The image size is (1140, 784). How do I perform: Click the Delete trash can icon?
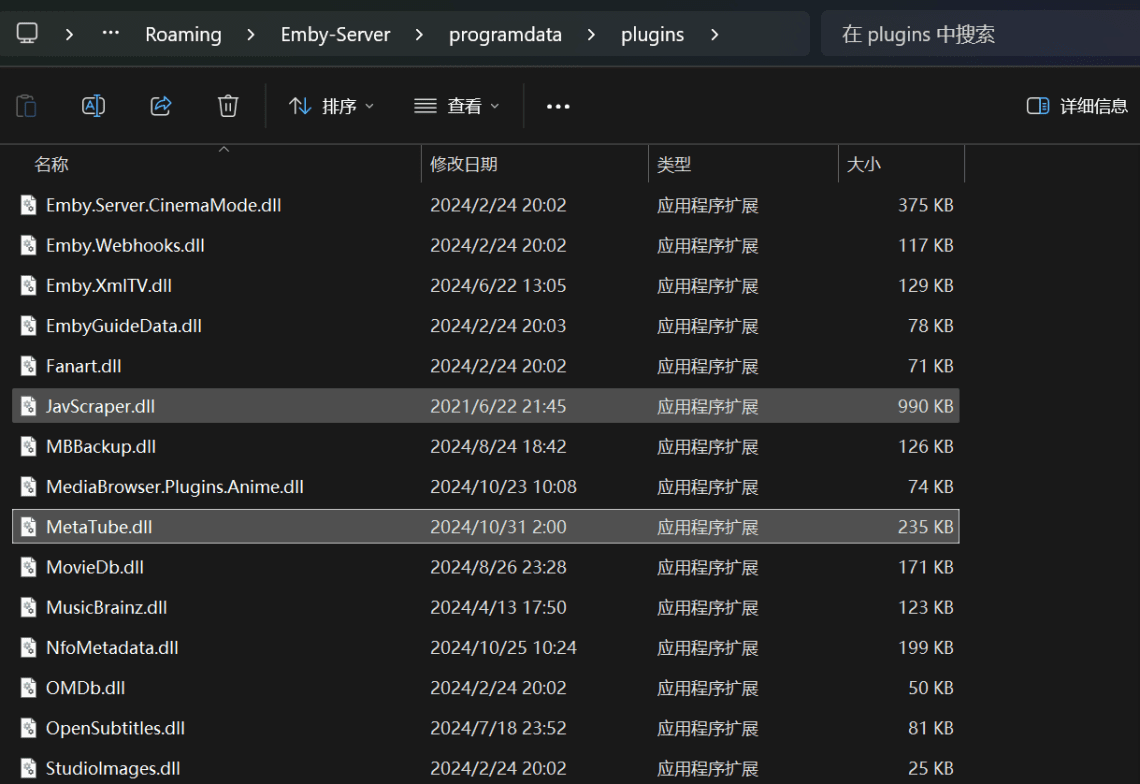[228, 106]
